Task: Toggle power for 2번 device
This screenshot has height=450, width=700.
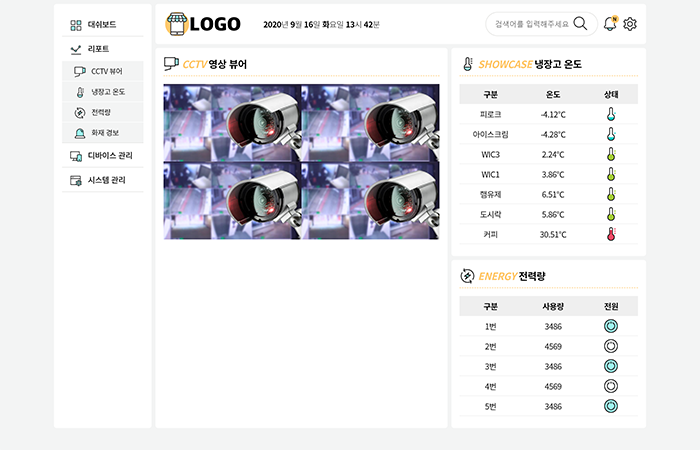Action: [x=611, y=346]
